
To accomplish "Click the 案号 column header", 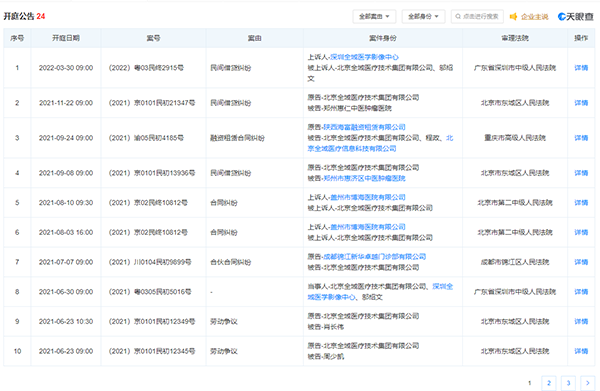I will [153, 38].
